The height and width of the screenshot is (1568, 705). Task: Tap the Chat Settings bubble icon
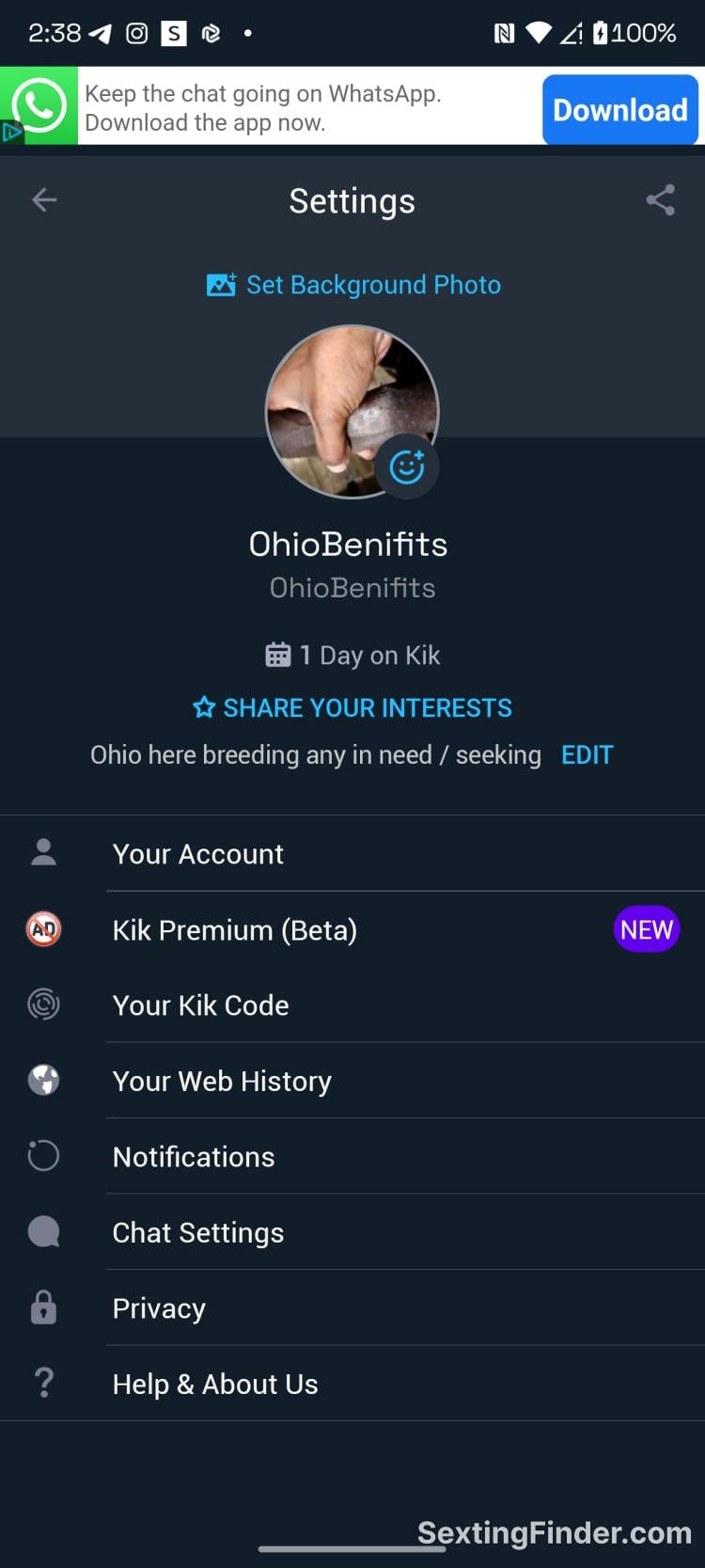[x=44, y=1231]
